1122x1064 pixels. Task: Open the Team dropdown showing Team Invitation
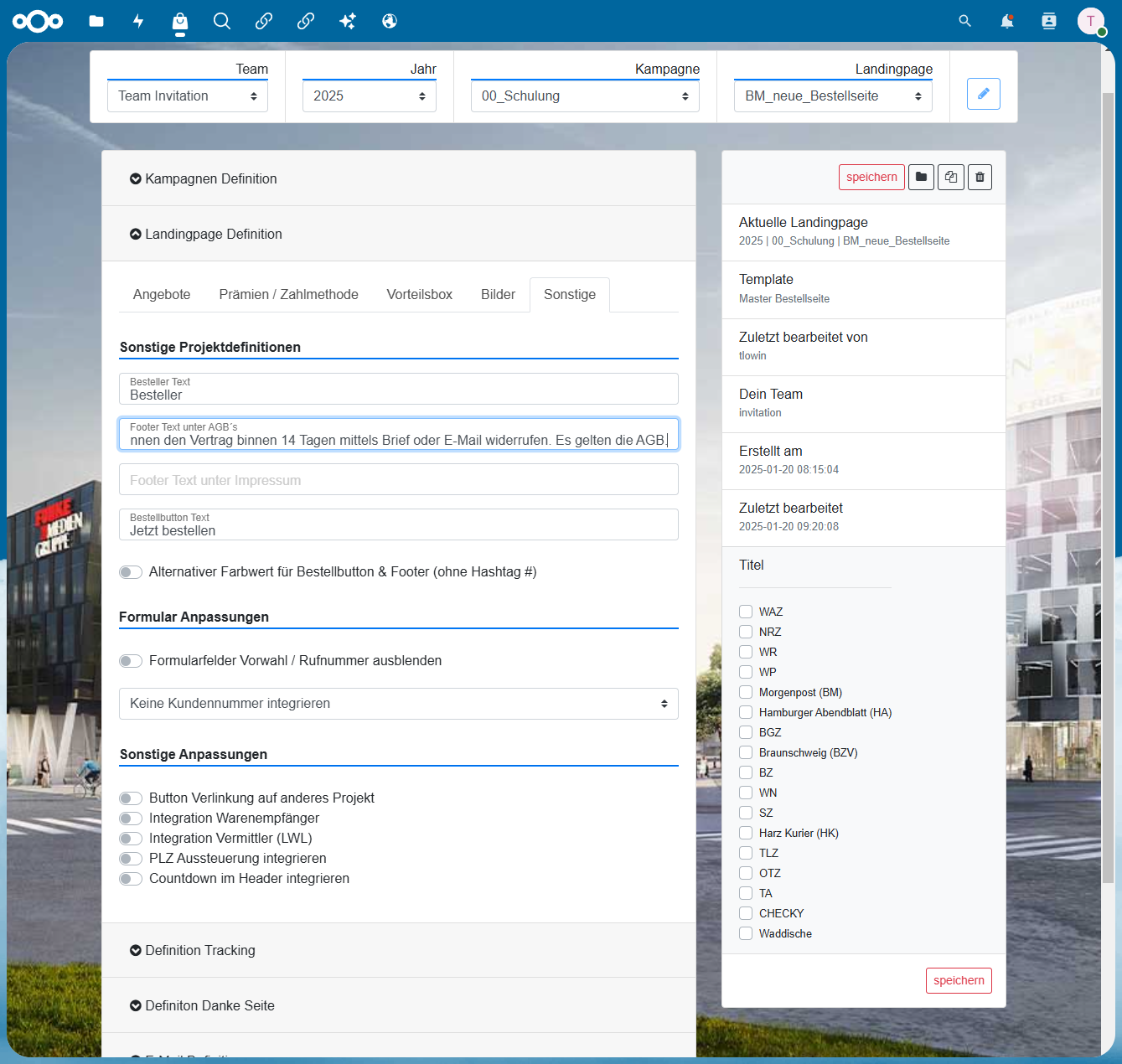click(188, 96)
